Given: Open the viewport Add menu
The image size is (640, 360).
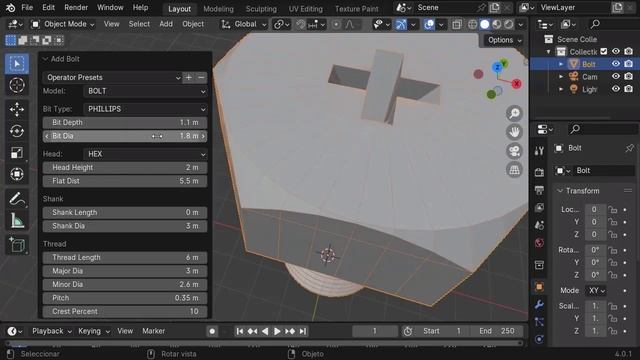Looking at the screenshot, I should (166, 24).
